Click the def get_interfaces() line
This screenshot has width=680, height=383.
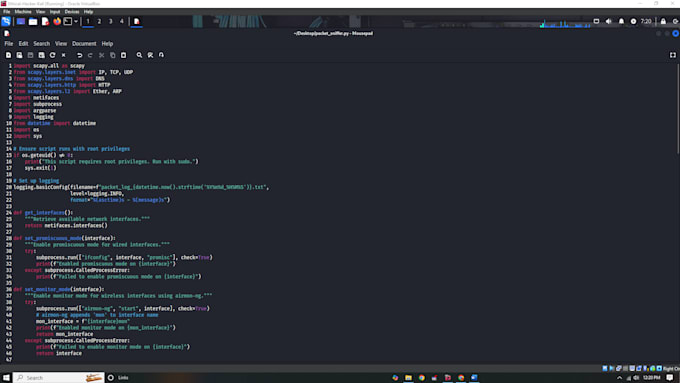43,213
